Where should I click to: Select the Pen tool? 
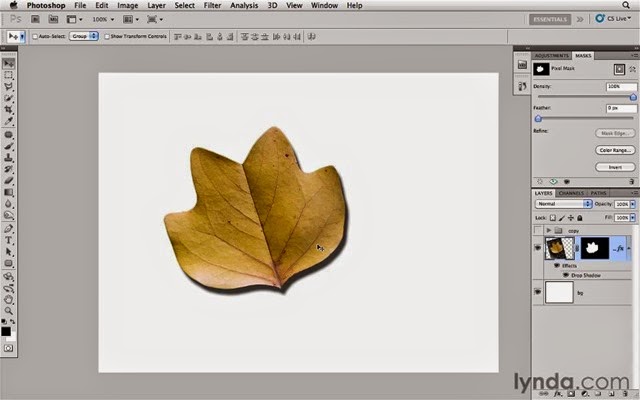click(8, 229)
